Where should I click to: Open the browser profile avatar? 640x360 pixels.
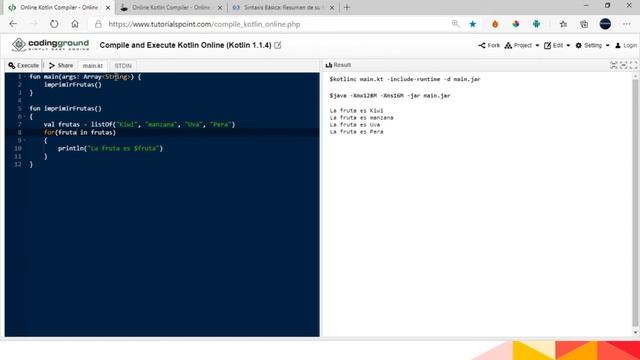pyautogui.click(x=605, y=24)
